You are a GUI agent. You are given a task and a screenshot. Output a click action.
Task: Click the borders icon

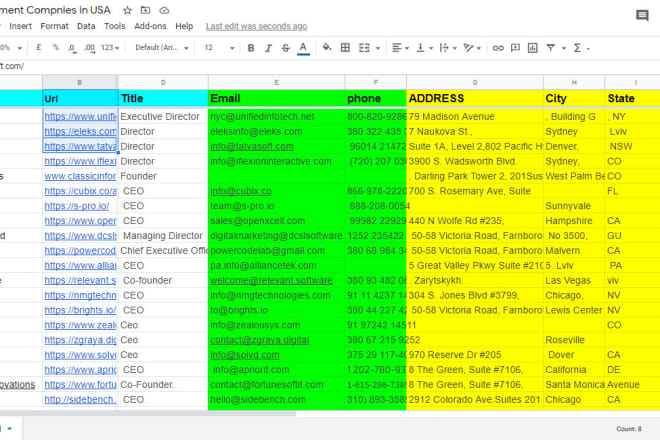tap(345, 48)
